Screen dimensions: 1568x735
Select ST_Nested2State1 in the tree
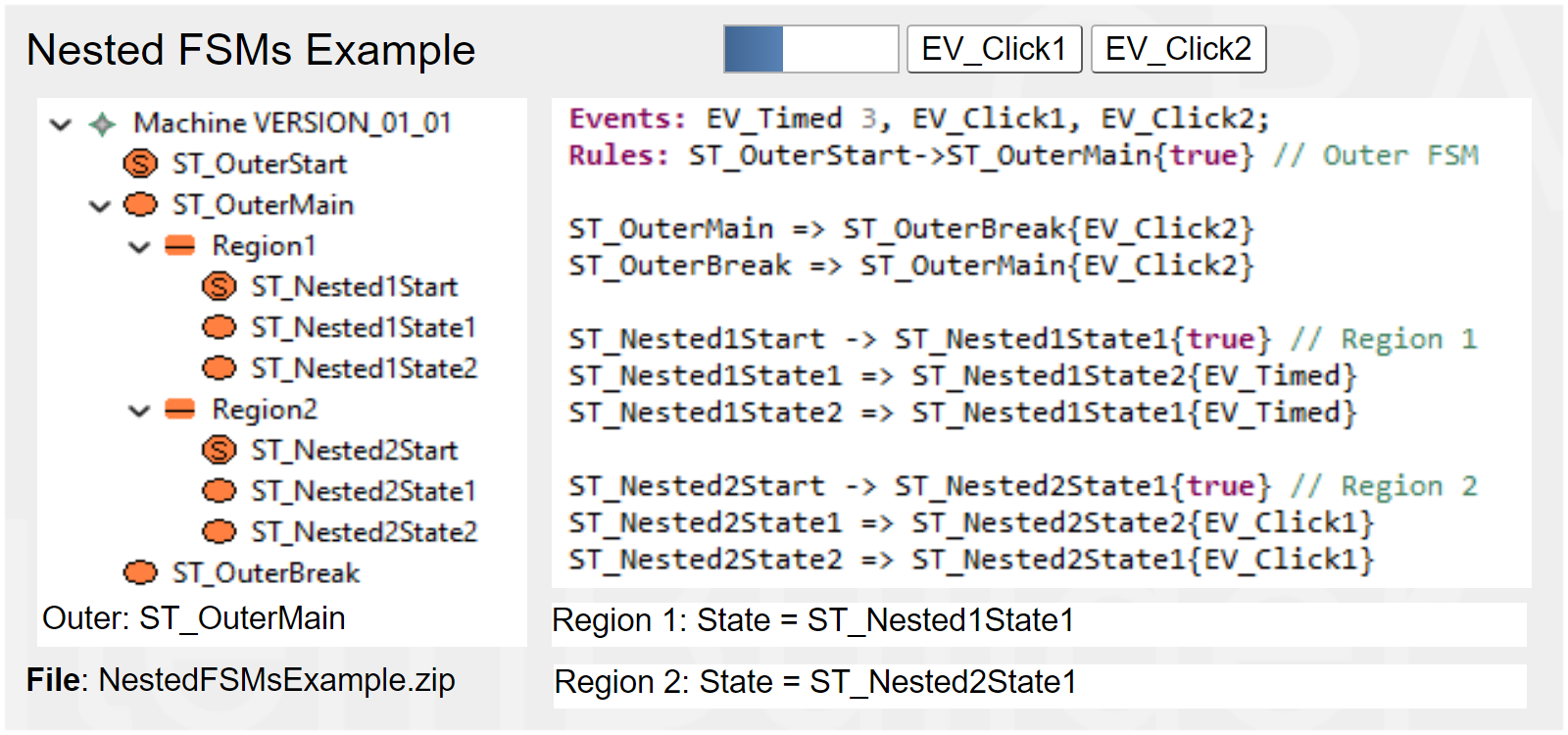[363, 491]
